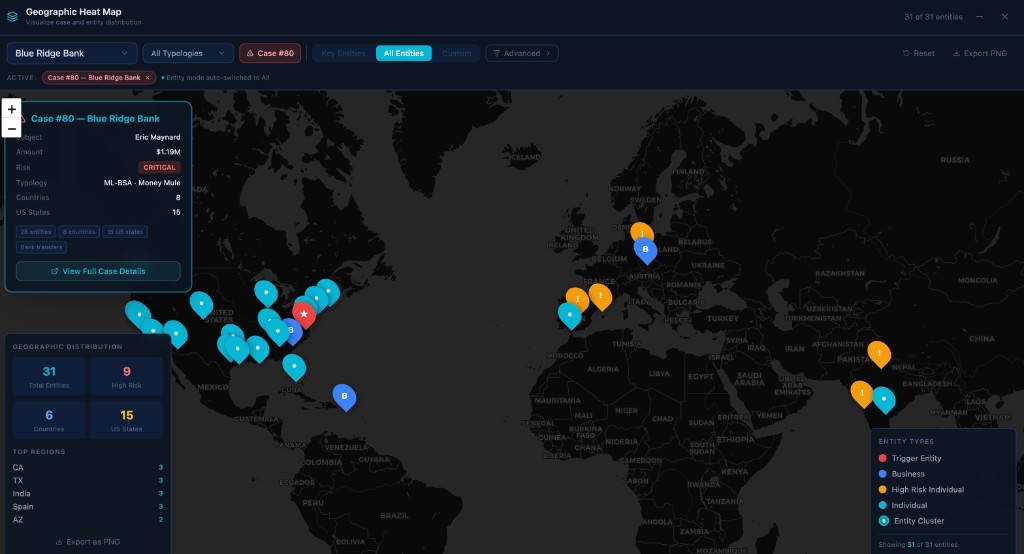Click the 15 US States stat card
Screen dimensions: 1024x554
[x=127, y=419]
